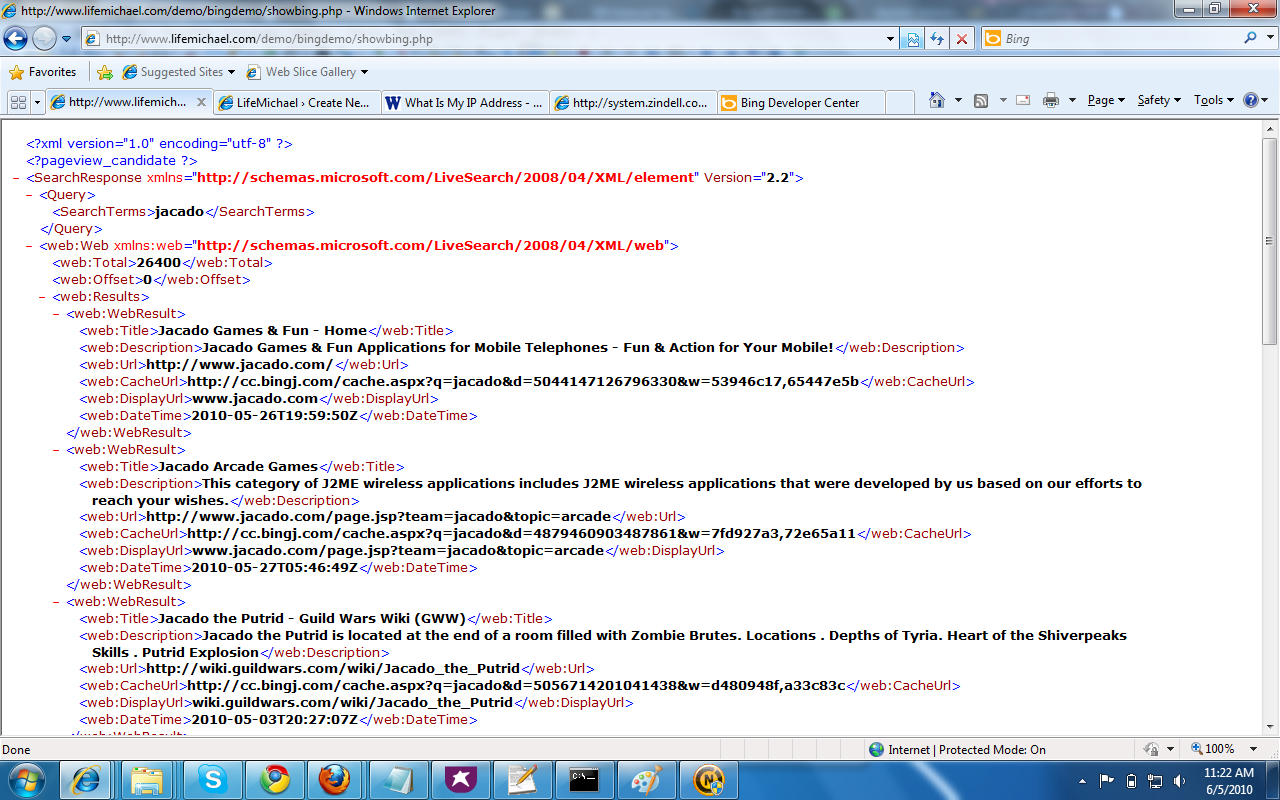Screen dimensions: 1280x800
Task: Open the Tools menu
Action: pyautogui.click(x=1214, y=100)
